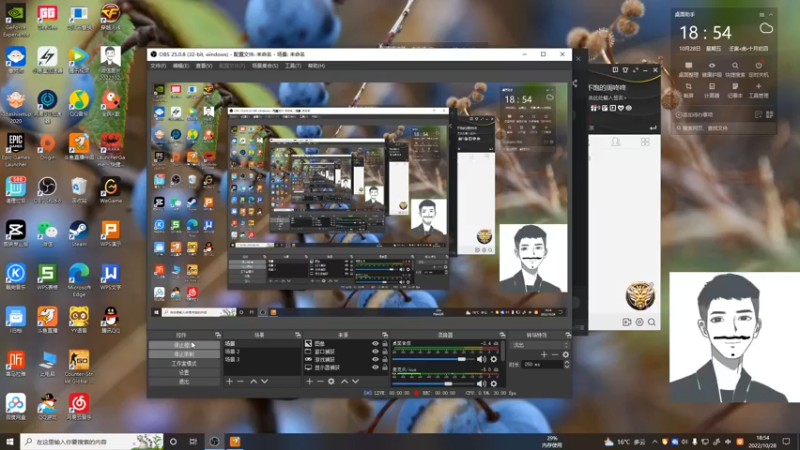Image resolution: width=800 pixels, height=450 pixels.
Task: Click the mixer panel vertical scrollbar
Action: click(x=503, y=352)
